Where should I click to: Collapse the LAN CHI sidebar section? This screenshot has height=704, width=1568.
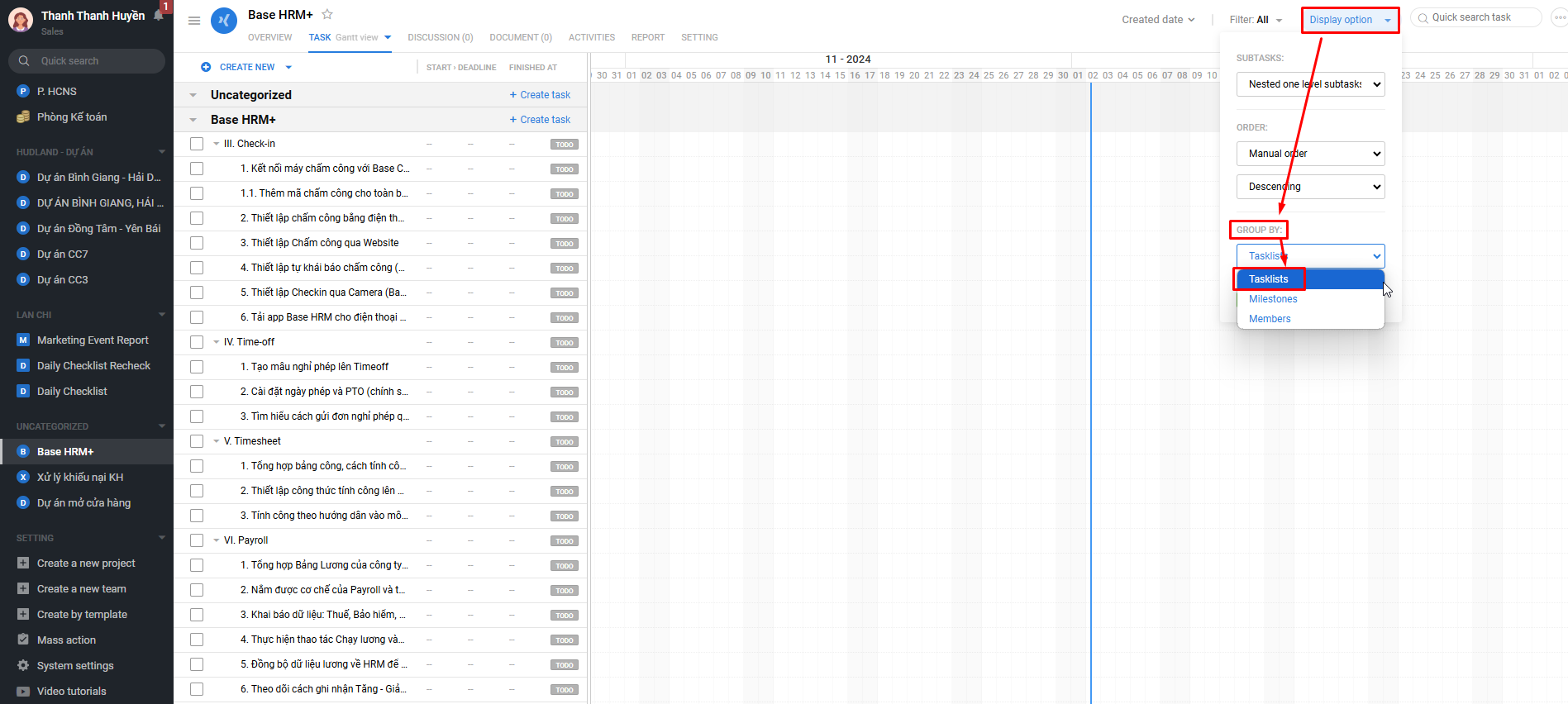(x=162, y=315)
